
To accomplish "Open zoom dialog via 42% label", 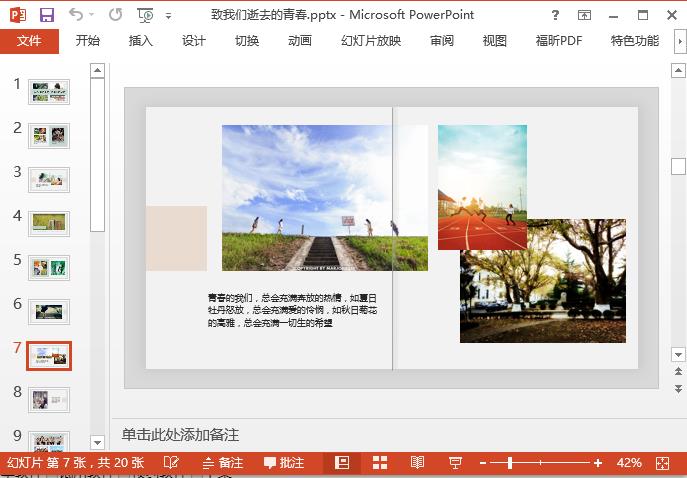I will pos(629,463).
